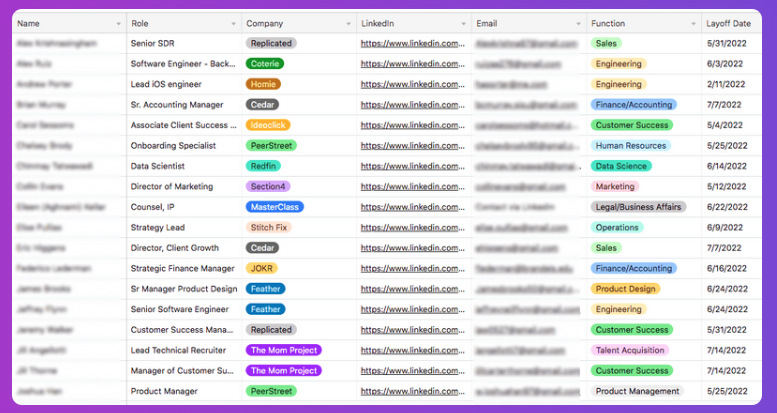Open LinkedIn link in Product Manager row
This screenshot has width=777, height=413.
[x=413, y=391]
